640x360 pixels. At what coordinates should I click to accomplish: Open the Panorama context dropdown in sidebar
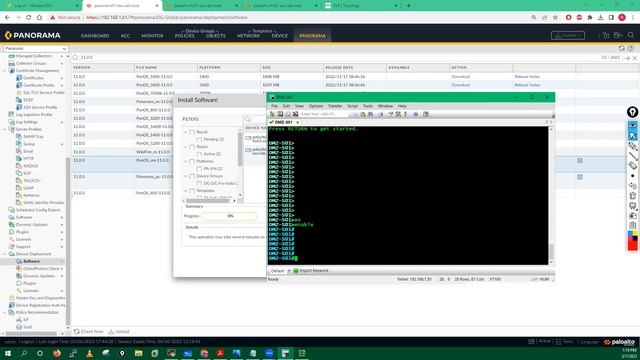point(36,49)
